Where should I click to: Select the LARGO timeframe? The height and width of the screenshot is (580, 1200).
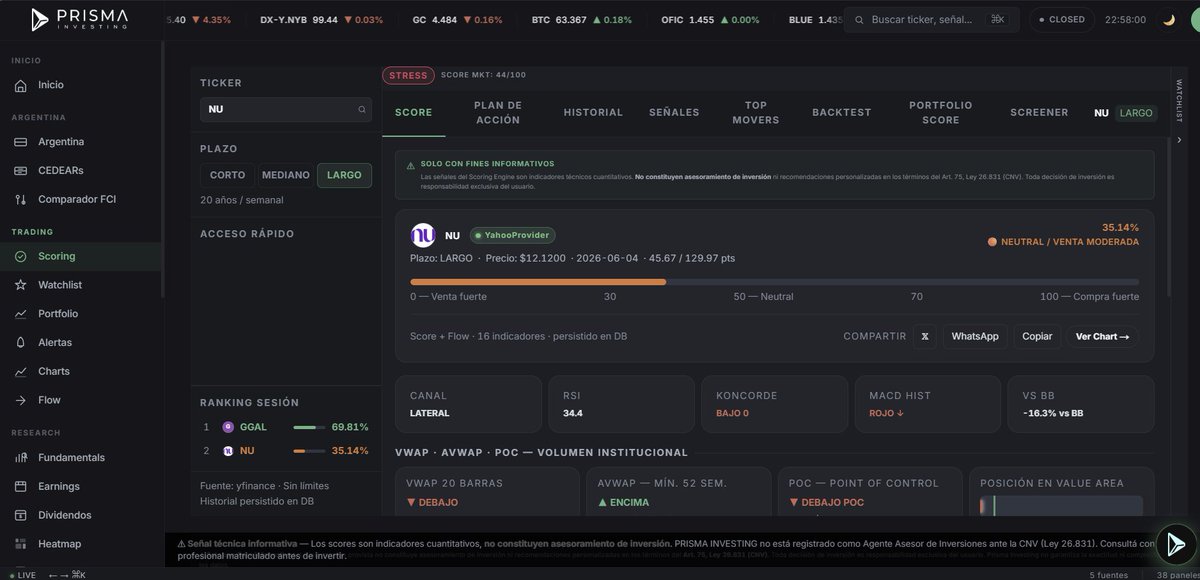pos(344,175)
